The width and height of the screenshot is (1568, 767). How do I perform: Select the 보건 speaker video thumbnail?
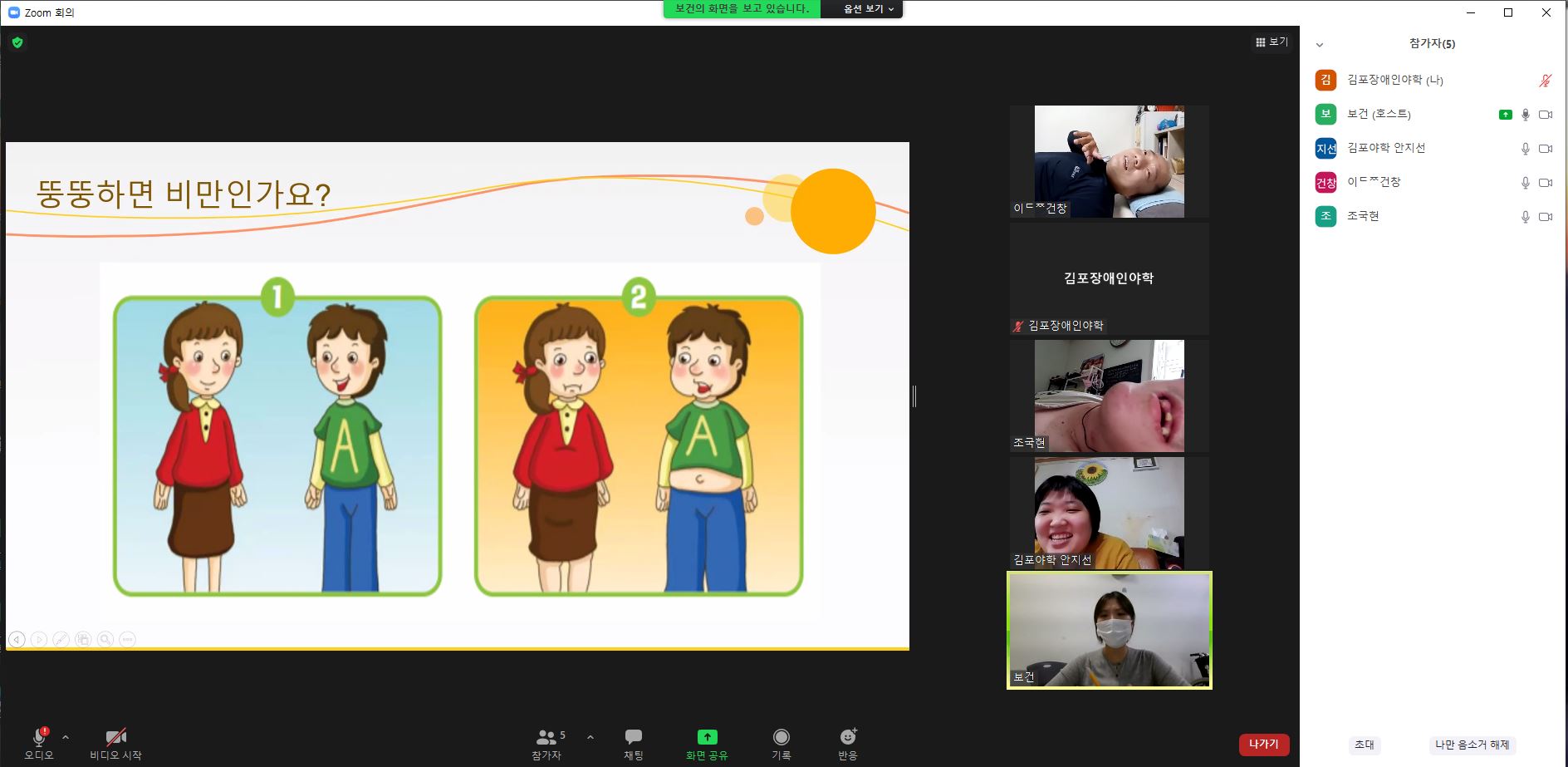[x=1110, y=630]
